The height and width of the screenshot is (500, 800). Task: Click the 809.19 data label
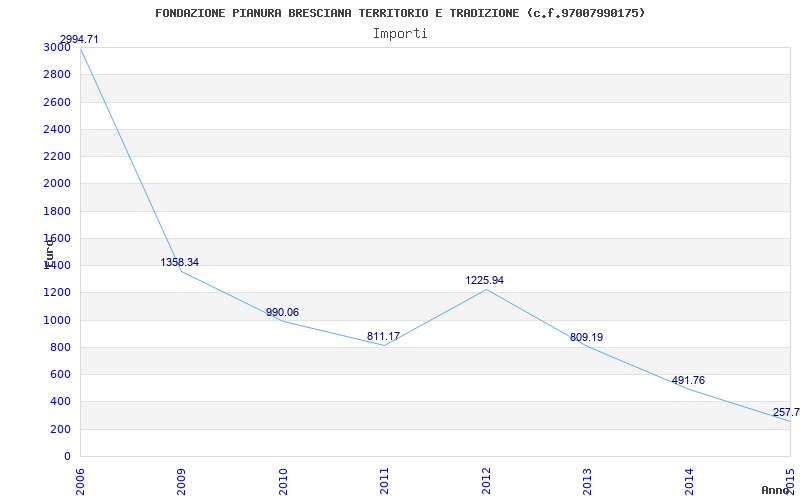click(586, 337)
